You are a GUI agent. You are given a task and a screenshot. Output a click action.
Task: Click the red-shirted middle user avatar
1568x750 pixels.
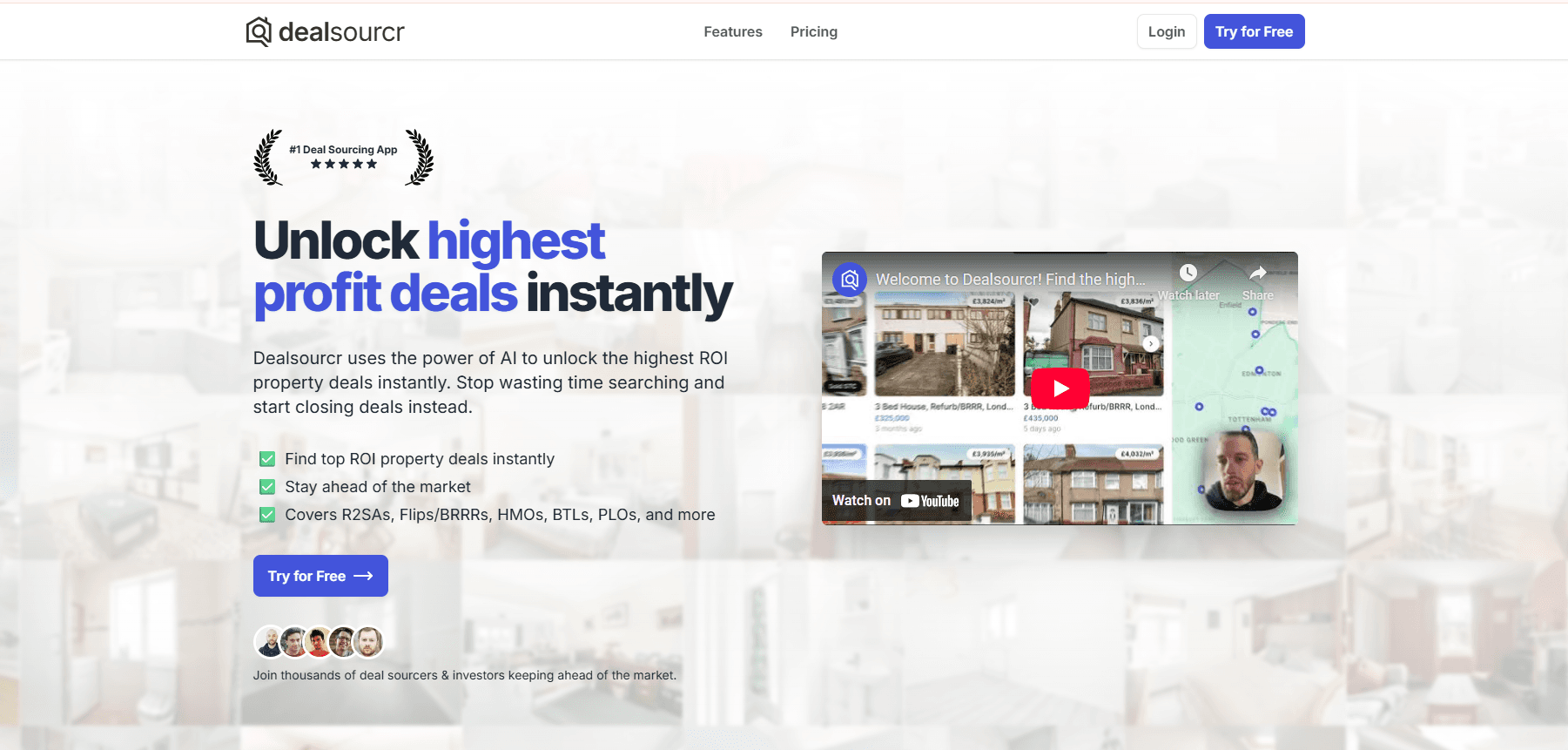coord(320,642)
